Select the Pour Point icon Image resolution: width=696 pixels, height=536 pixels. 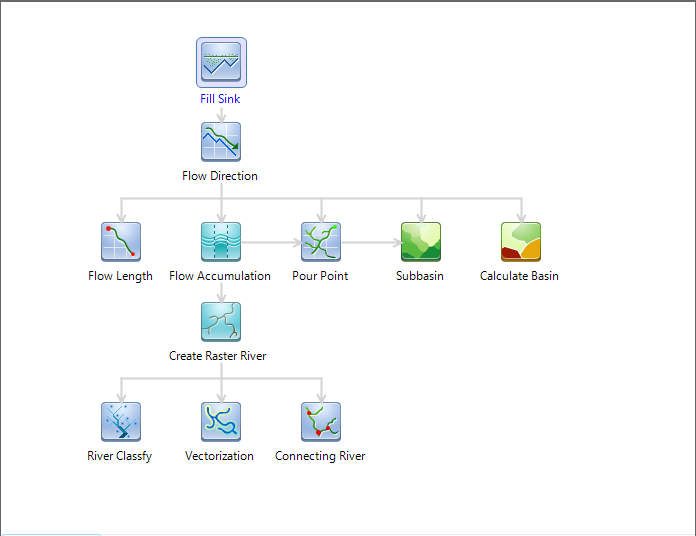[x=321, y=242]
